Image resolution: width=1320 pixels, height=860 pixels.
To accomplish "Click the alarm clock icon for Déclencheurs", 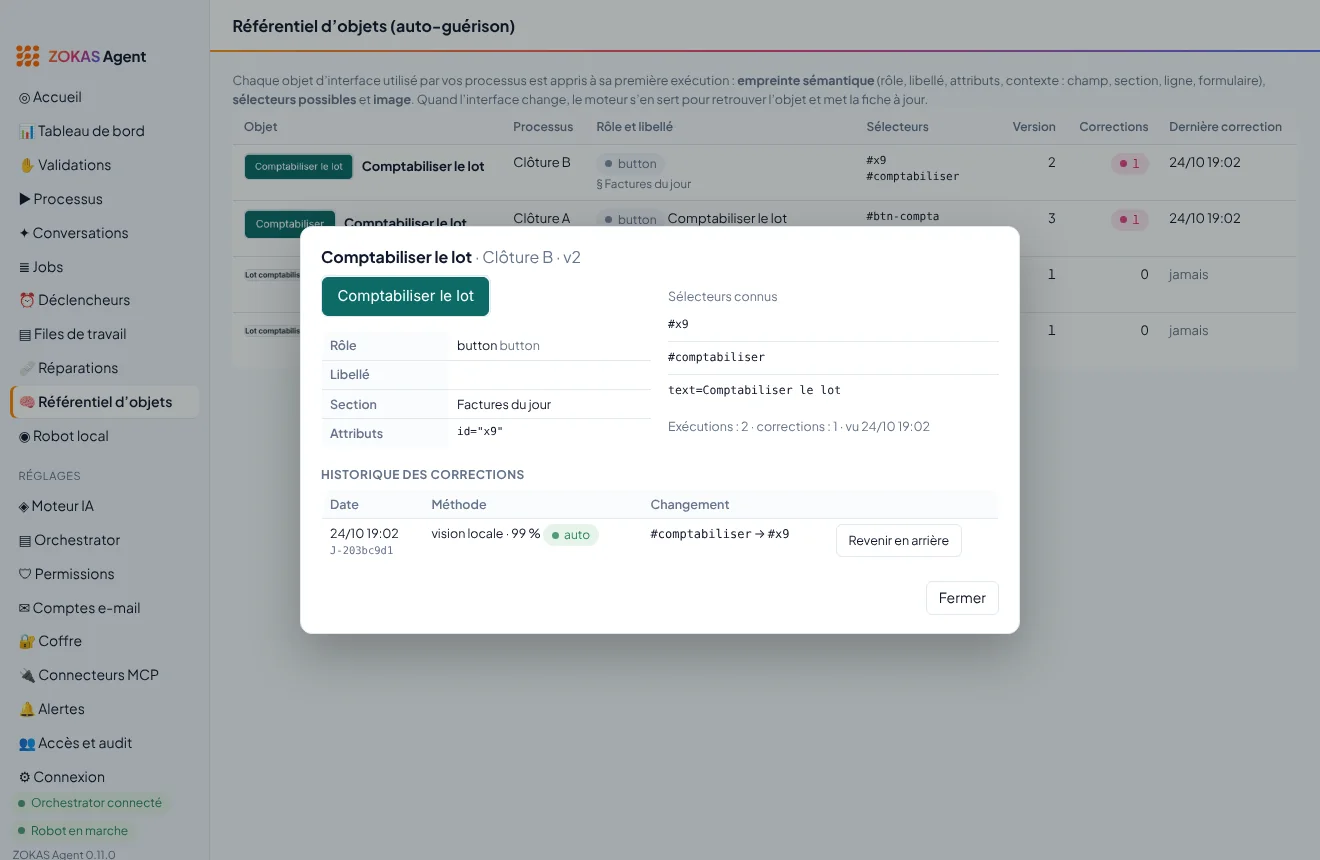I will (27, 300).
